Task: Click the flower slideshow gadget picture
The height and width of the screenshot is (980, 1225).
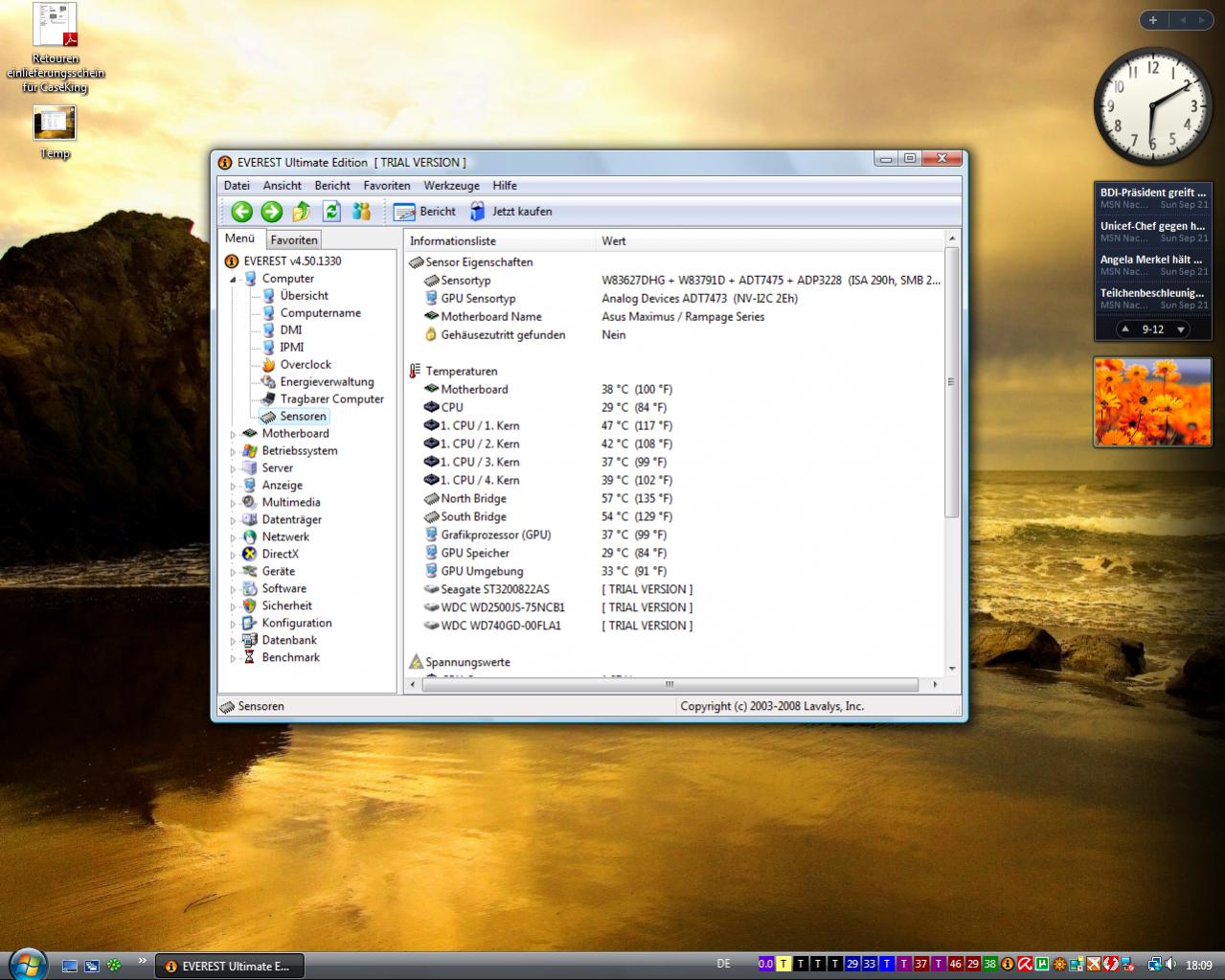Action: 1153,402
